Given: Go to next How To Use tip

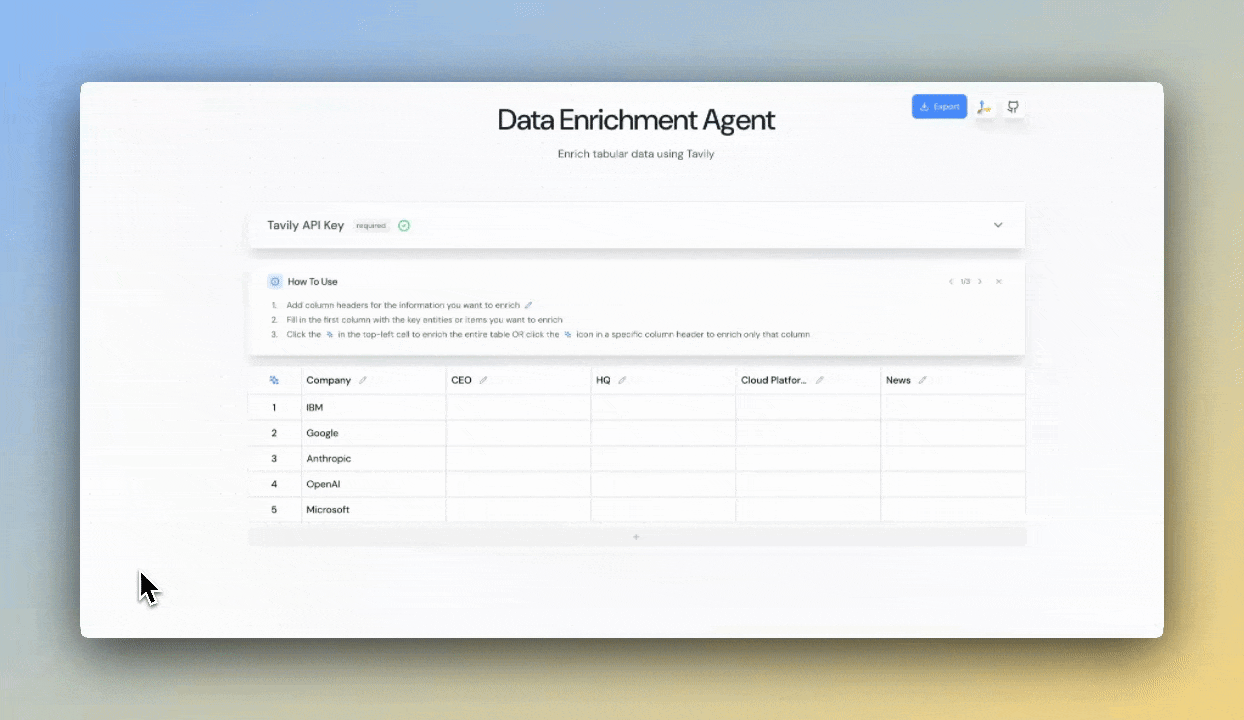Looking at the screenshot, I should click(980, 282).
